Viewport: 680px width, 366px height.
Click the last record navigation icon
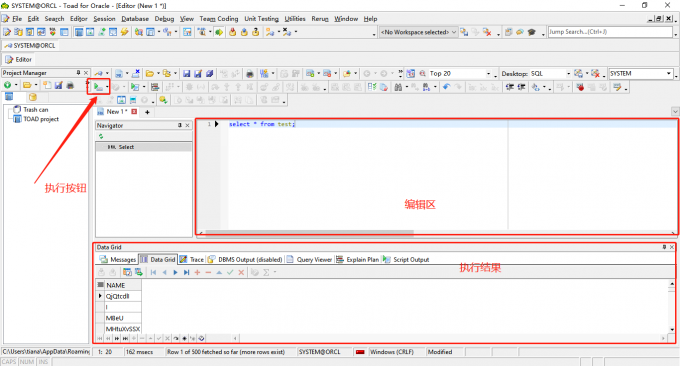(x=186, y=272)
